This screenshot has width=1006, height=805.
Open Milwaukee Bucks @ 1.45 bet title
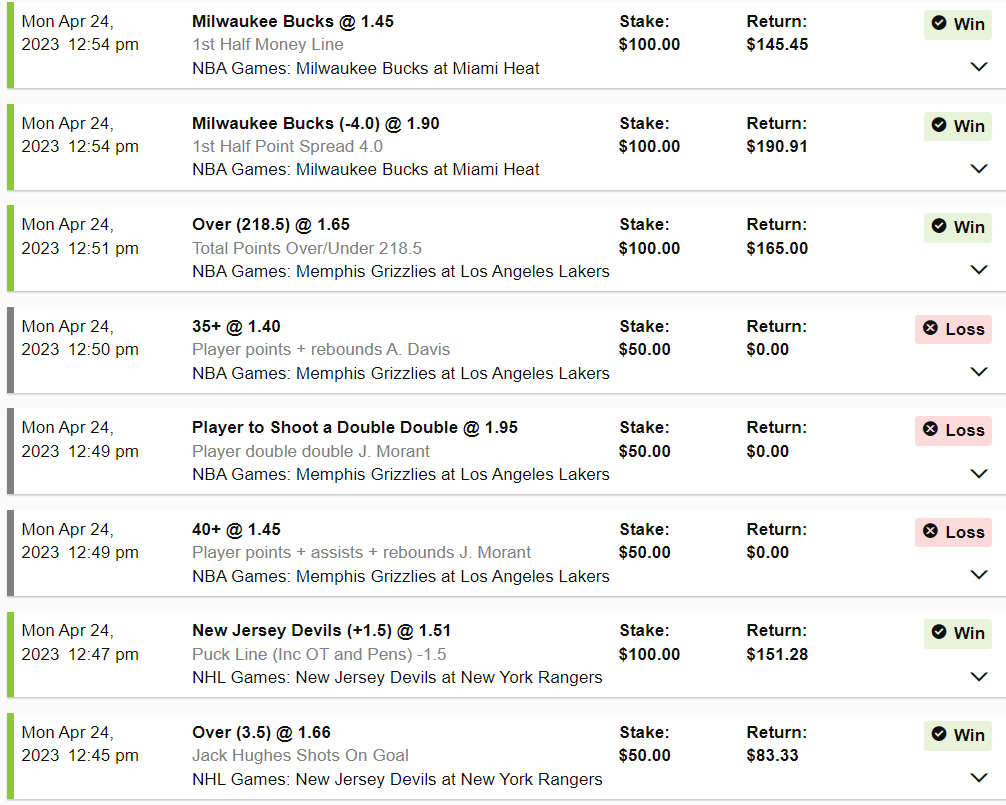click(x=292, y=21)
